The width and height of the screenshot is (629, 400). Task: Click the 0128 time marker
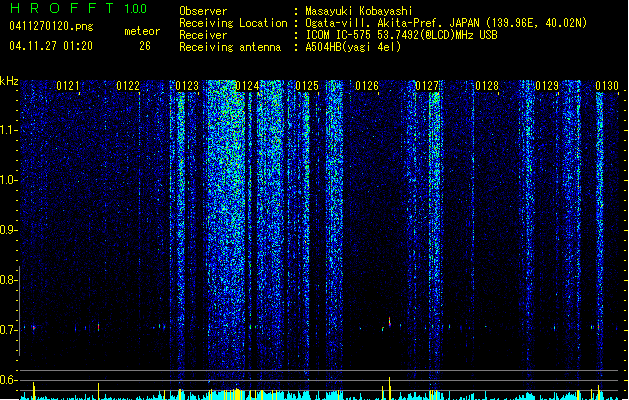click(x=487, y=86)
